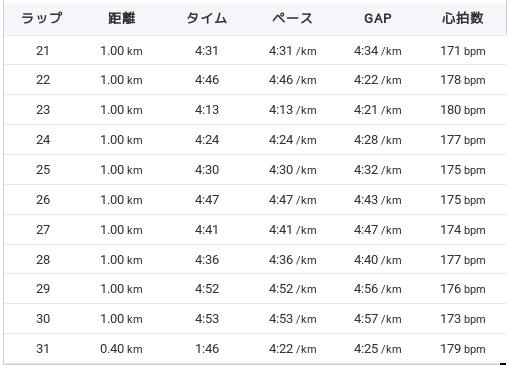The image size is (509, 365).
Task: Click lap 23 heart rate 180 bpm
Action: (x=463, y=110)
